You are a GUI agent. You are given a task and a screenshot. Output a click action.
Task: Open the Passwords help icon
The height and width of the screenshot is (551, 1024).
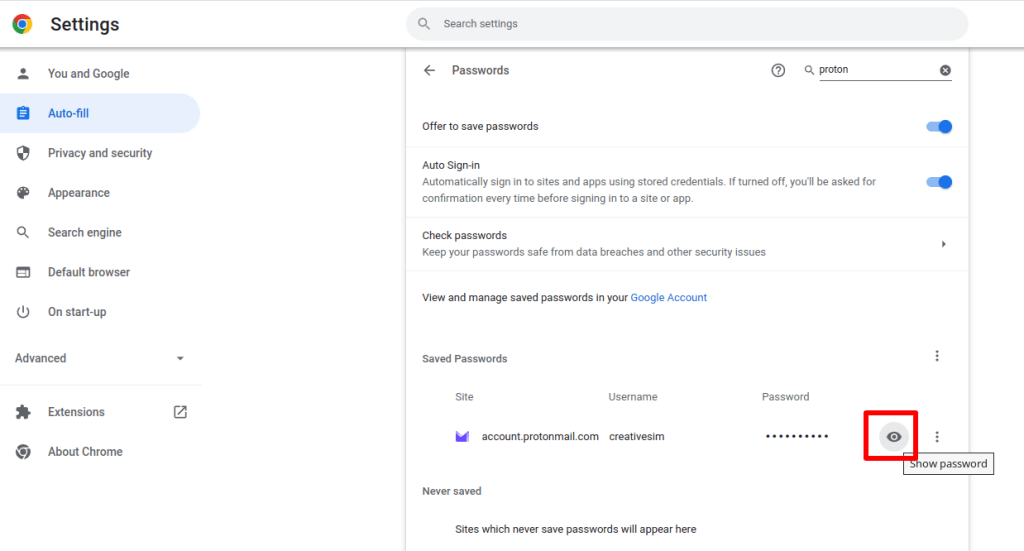(x=778, y=71)
